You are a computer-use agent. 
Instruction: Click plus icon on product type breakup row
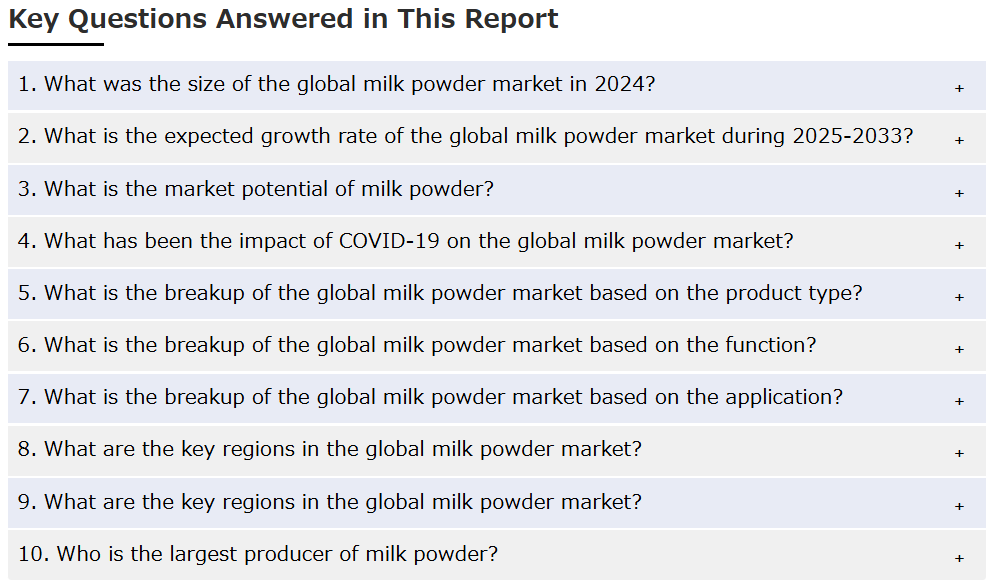pyautogui.click(x=959, y=297)
